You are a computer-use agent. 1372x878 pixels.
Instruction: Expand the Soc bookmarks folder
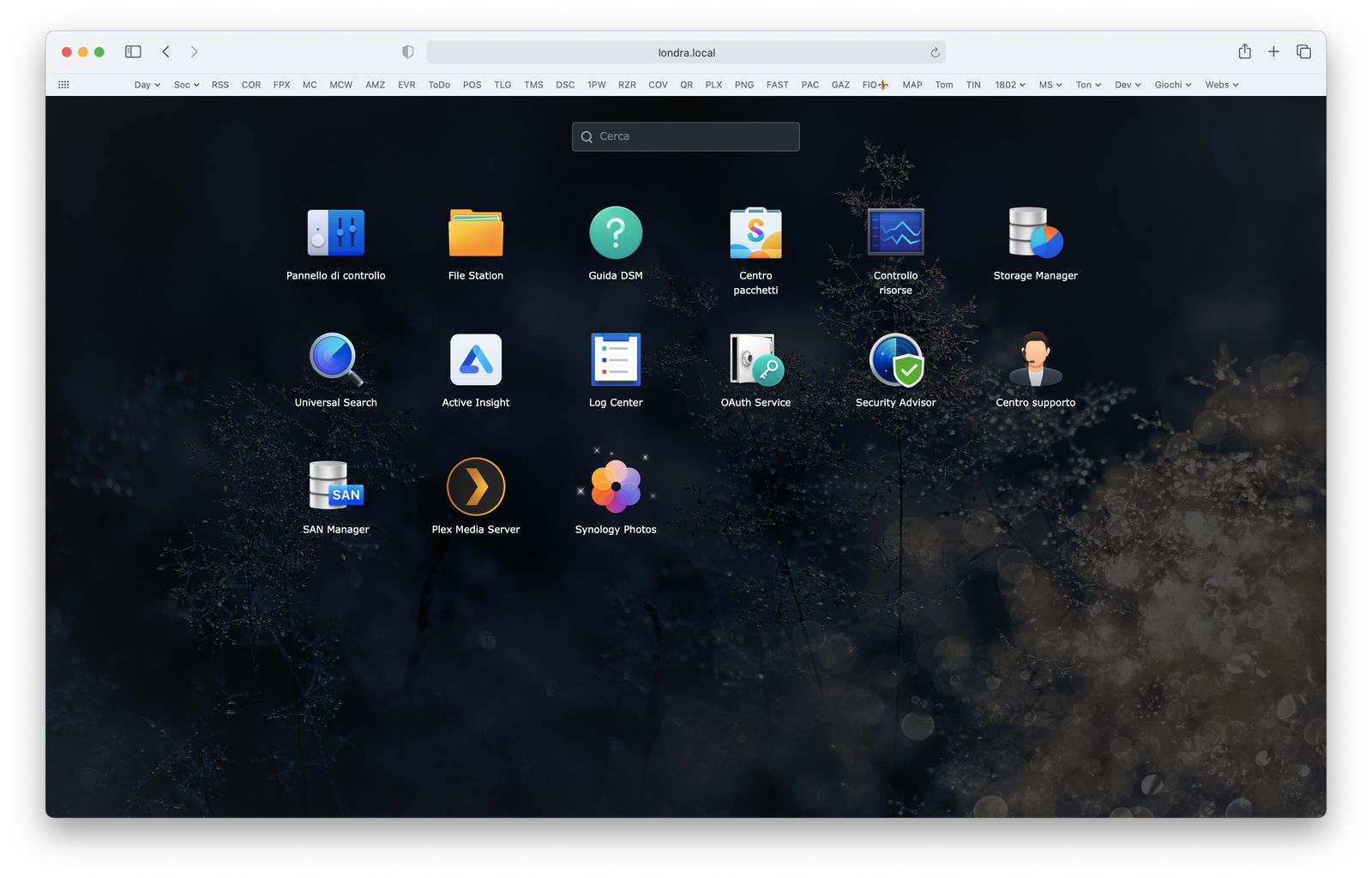(x=186, y=85)
